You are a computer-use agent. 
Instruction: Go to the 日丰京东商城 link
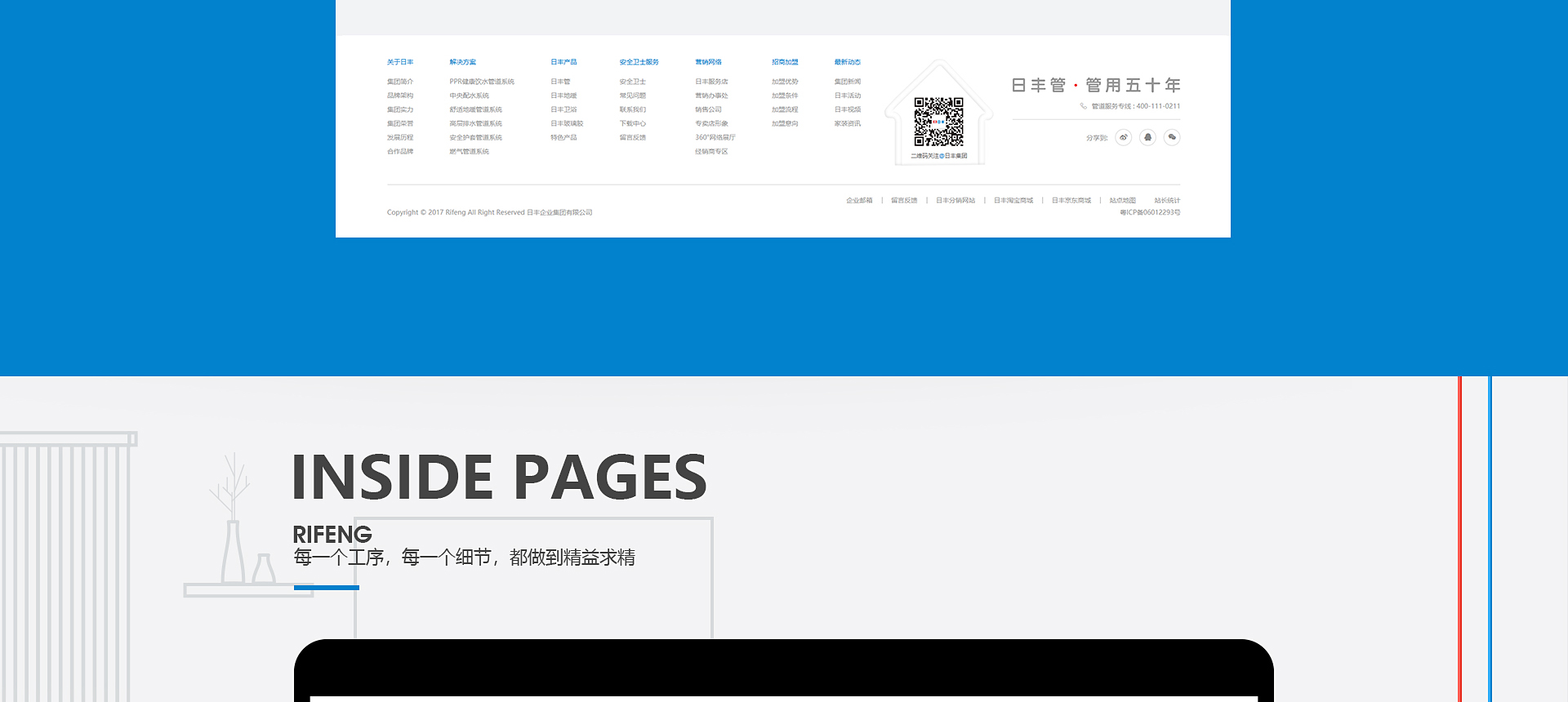[x=1071, y=200]
